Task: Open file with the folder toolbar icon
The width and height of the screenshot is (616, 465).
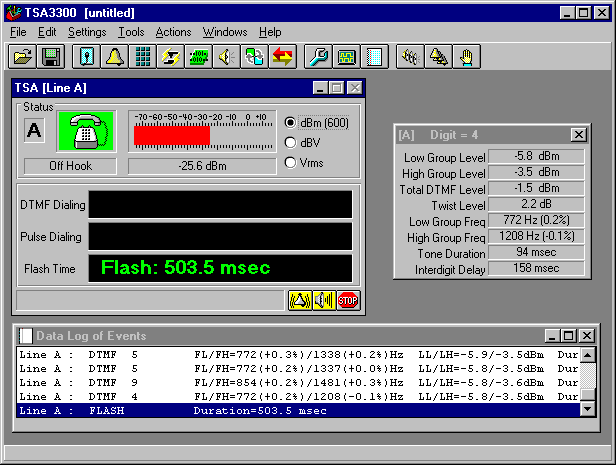Action: (22, 57)
